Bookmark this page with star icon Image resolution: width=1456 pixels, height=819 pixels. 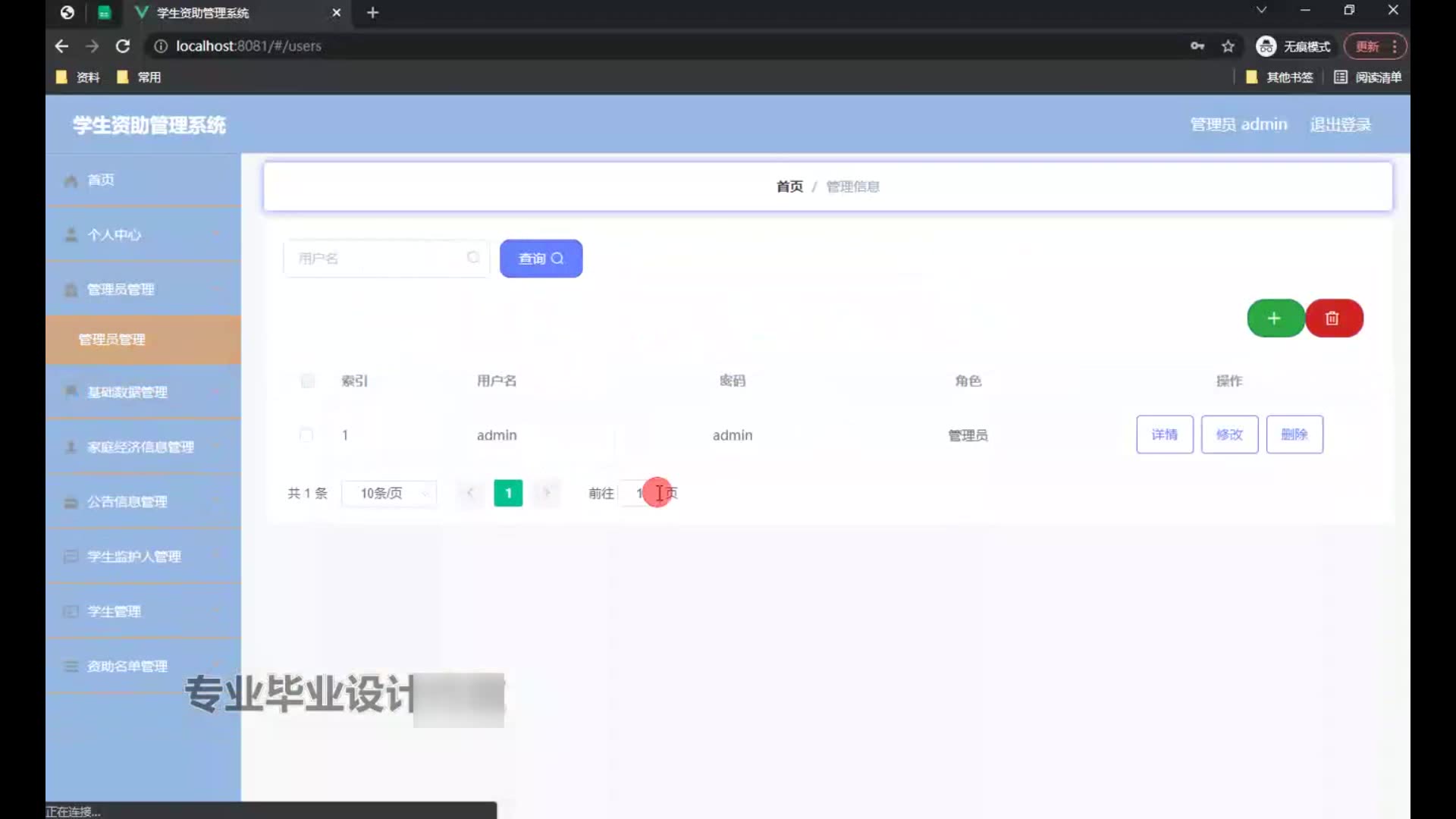coord(1228,46)
